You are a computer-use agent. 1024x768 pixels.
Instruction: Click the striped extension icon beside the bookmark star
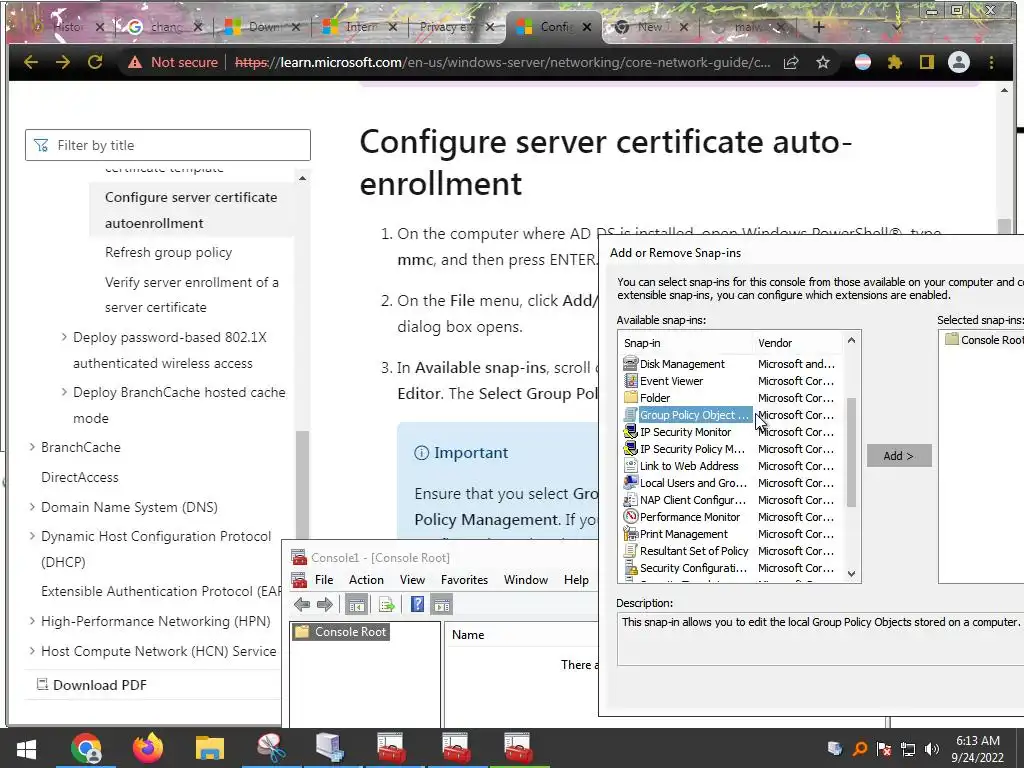[863, 62]
